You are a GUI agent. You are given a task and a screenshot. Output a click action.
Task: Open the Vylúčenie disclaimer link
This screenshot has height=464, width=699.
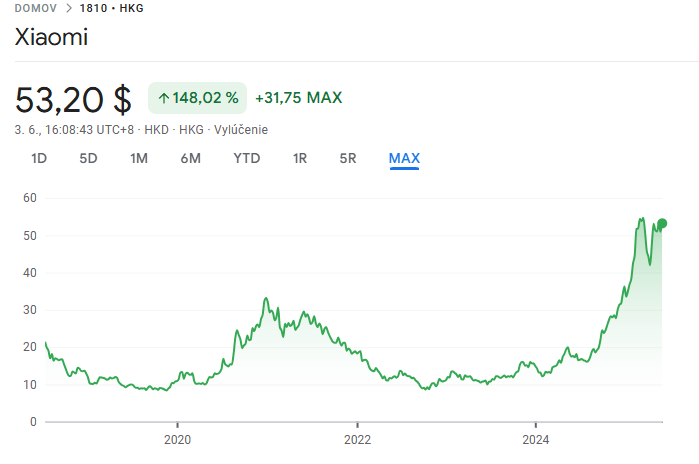pyautogui.click(x=241, y=130)
